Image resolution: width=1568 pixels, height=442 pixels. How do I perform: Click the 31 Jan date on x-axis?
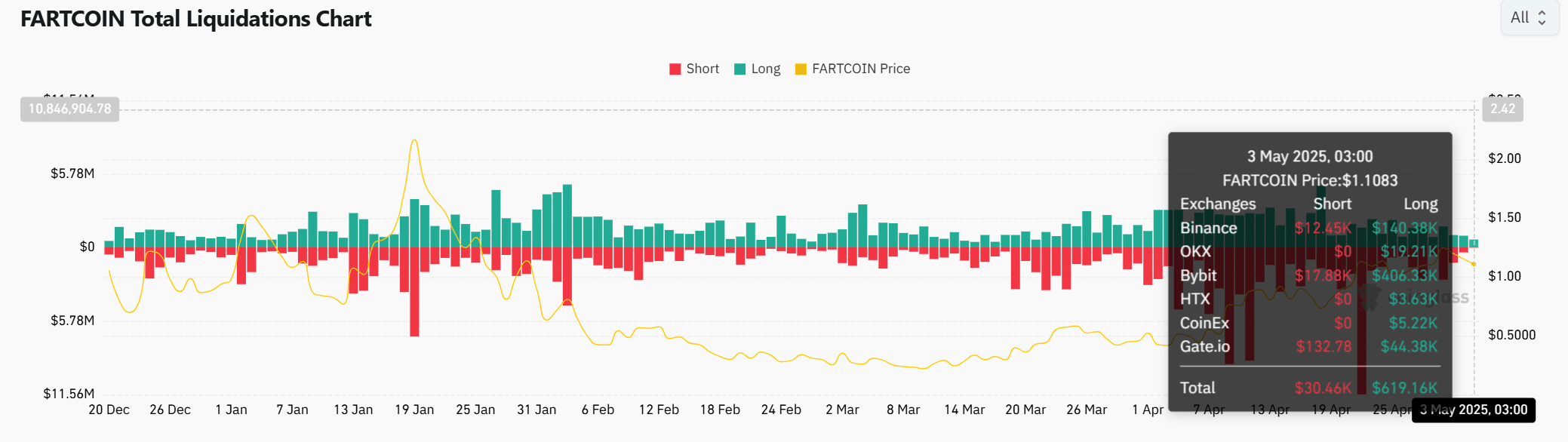pyautogui.click(x=537, y=410)
